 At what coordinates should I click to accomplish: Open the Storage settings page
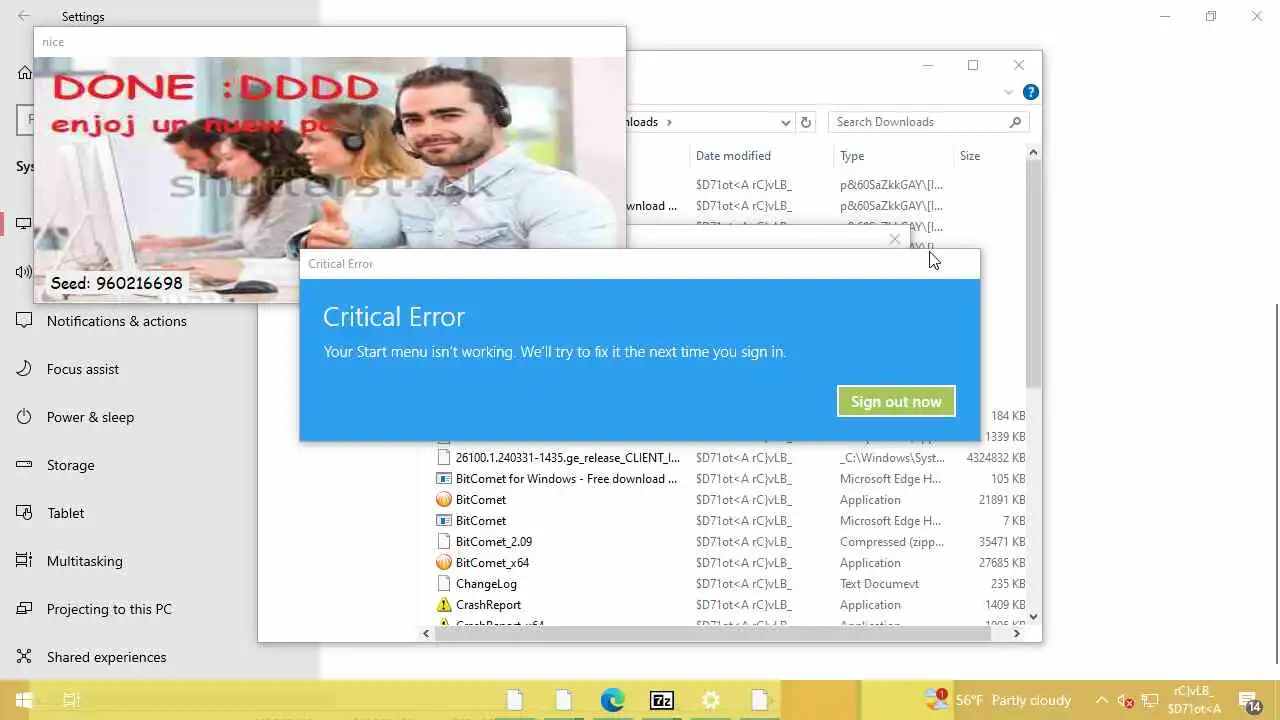coord(70,465)
